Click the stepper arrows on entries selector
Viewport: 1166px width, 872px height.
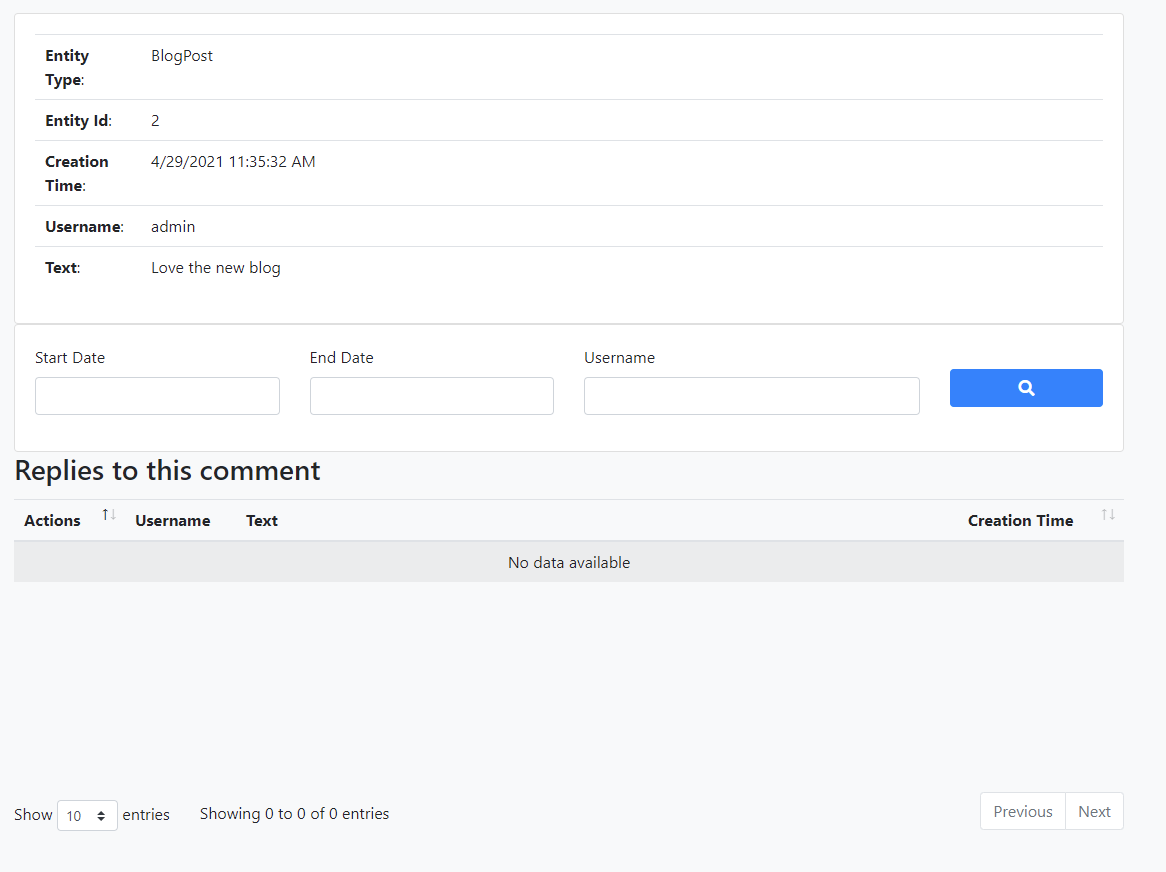(100, 815)
